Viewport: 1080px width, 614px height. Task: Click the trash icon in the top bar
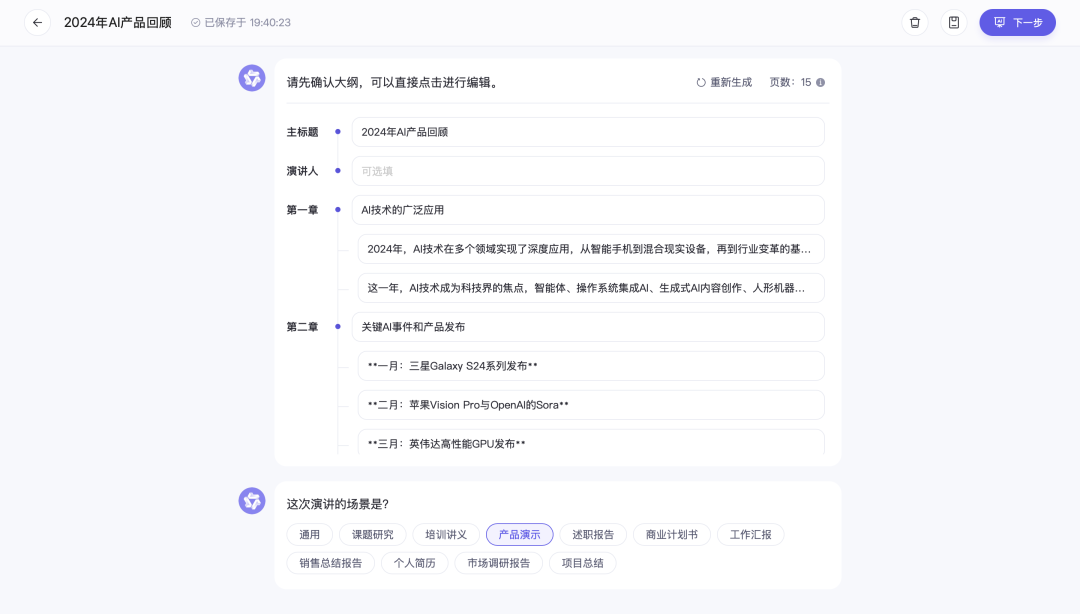(x=915, y=22)
